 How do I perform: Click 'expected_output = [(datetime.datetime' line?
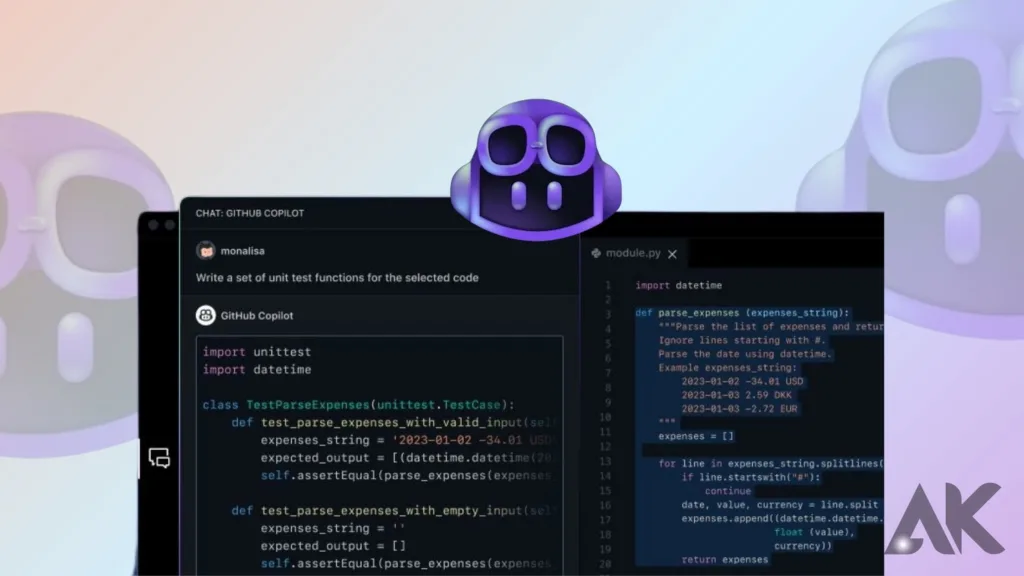[x=406, y=458]
